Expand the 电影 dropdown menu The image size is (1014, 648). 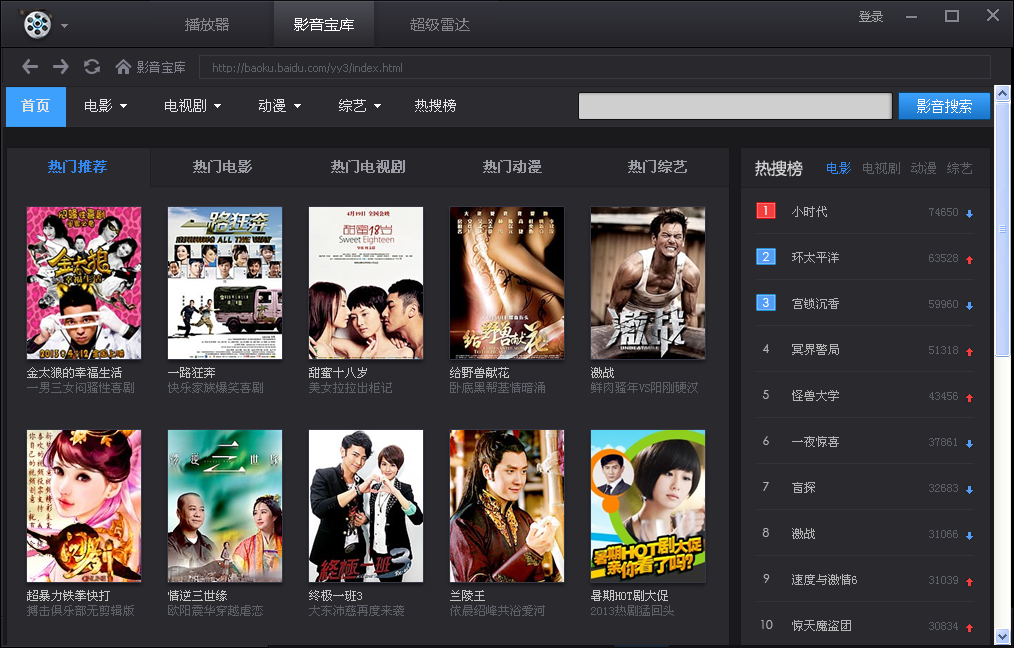tap(105, 106)
